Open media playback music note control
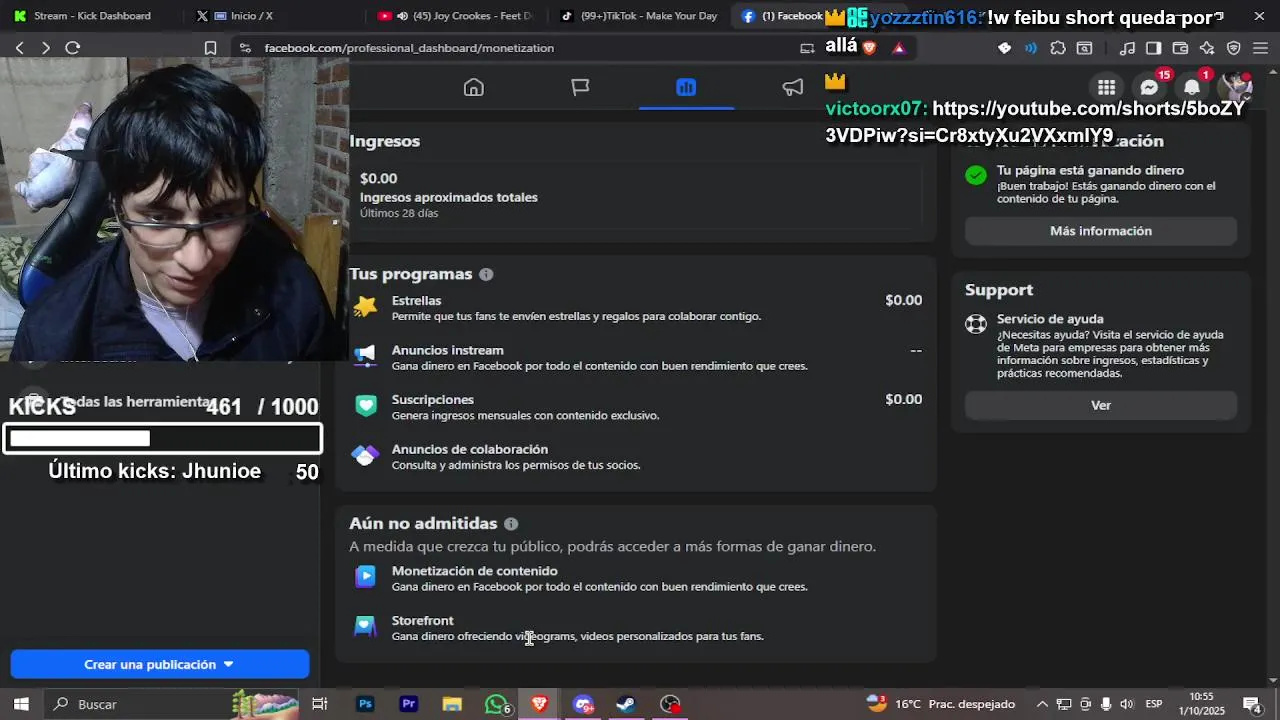The height and width of the screenshot is (720, 1280). pos(1127,48)
